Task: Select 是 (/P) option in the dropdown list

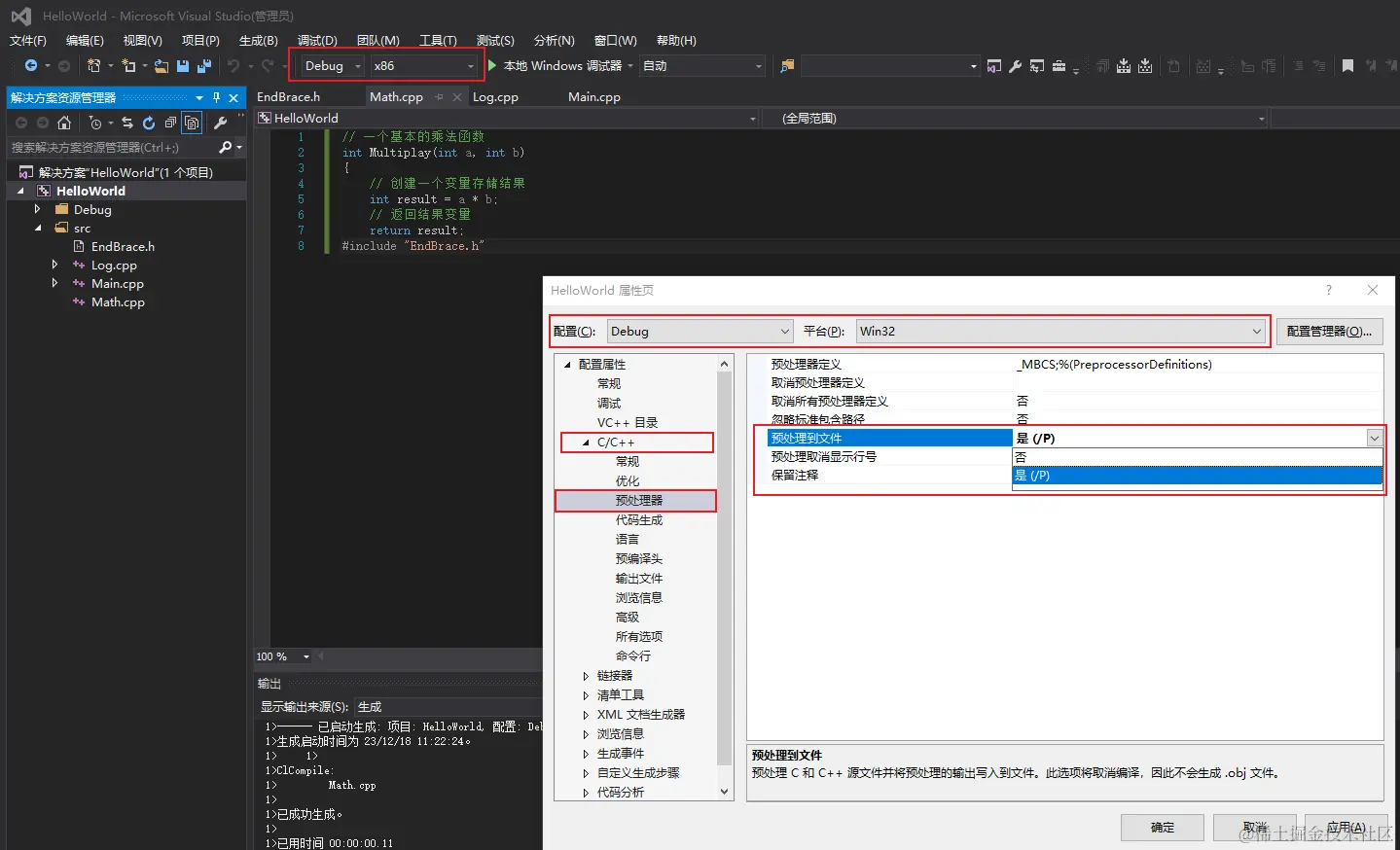Action: [1198, 476]
